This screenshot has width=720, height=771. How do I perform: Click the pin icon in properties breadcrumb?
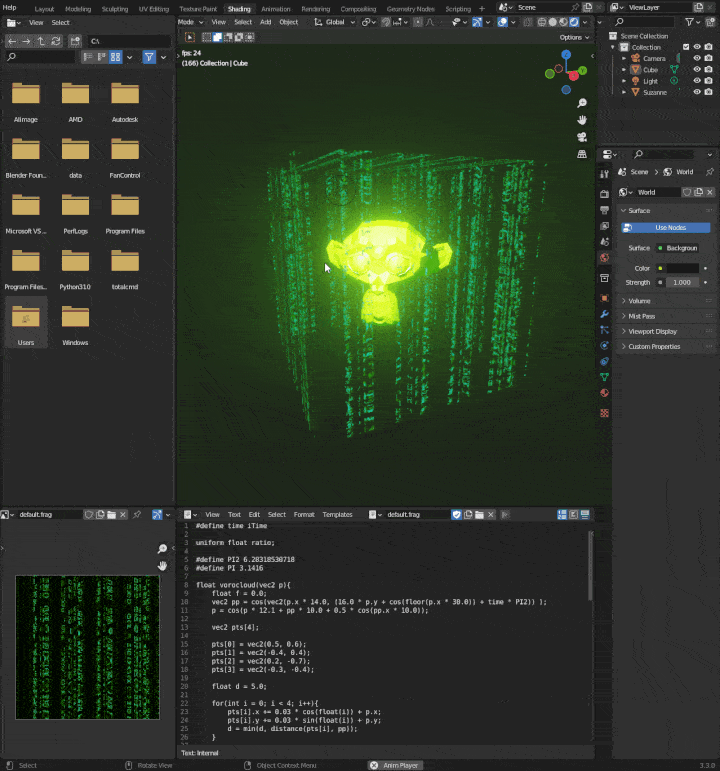click(x=709, y=172)
